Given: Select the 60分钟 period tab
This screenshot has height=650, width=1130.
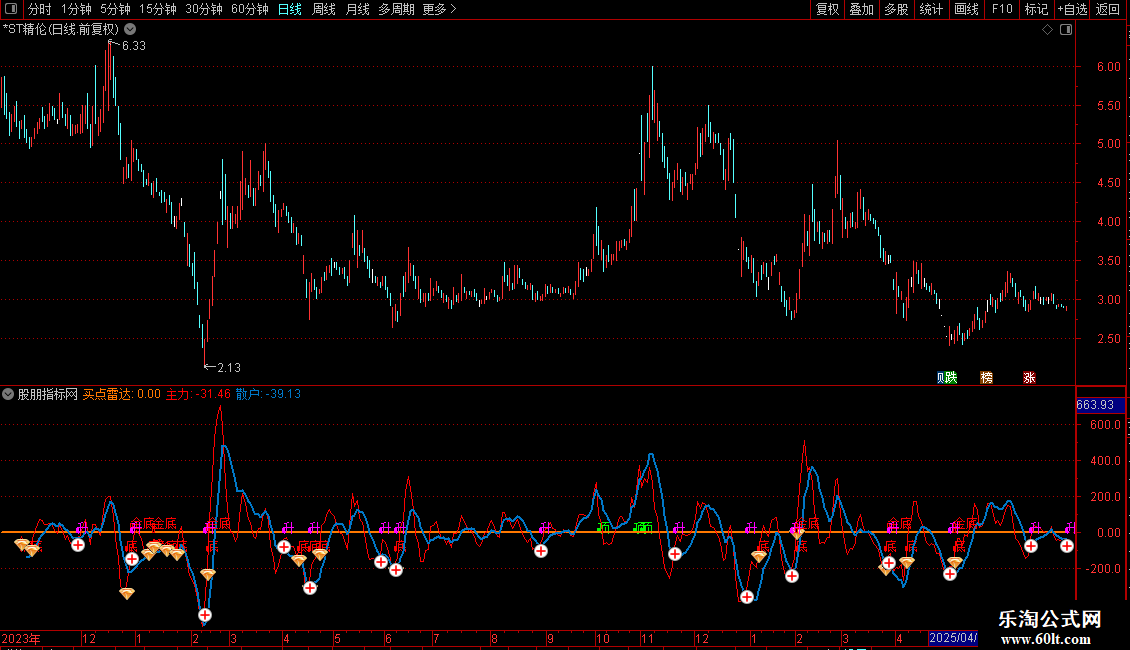Looking at the screenshot, I should [x=249, y=9].
